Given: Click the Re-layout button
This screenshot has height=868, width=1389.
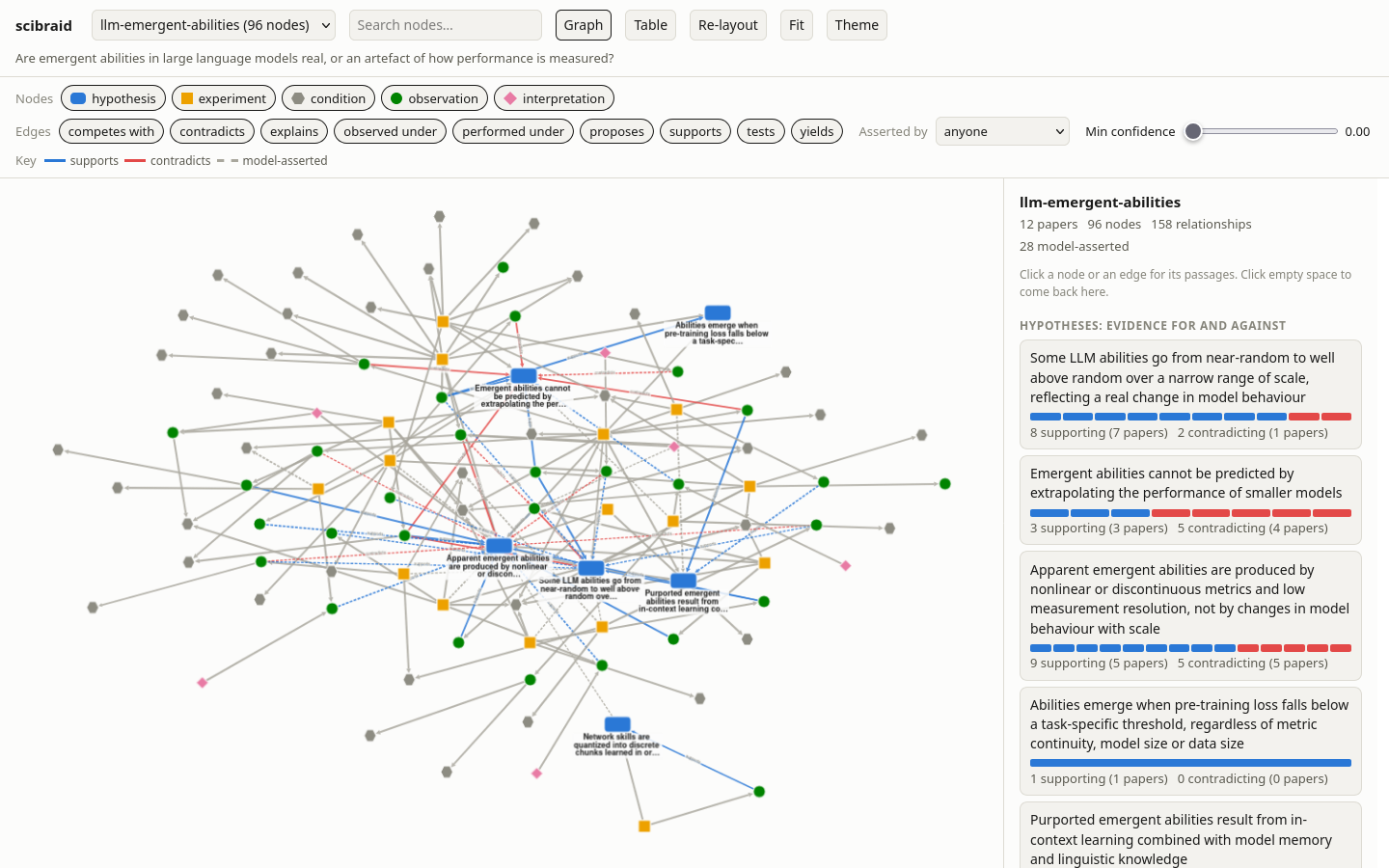Looking at the screenshot, I should click(728, 25).
